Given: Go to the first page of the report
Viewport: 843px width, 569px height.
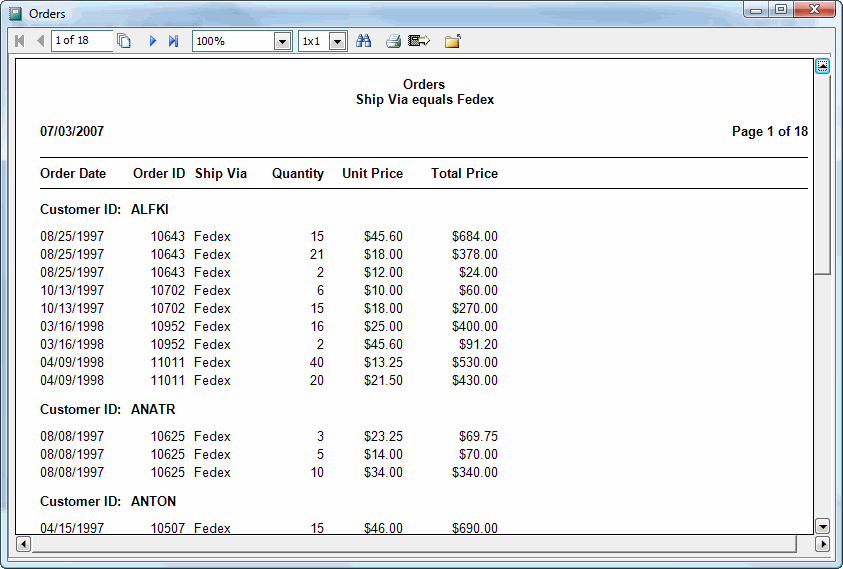Looking at the screenshot, I should pyautogui.click(x=20, y=41).
